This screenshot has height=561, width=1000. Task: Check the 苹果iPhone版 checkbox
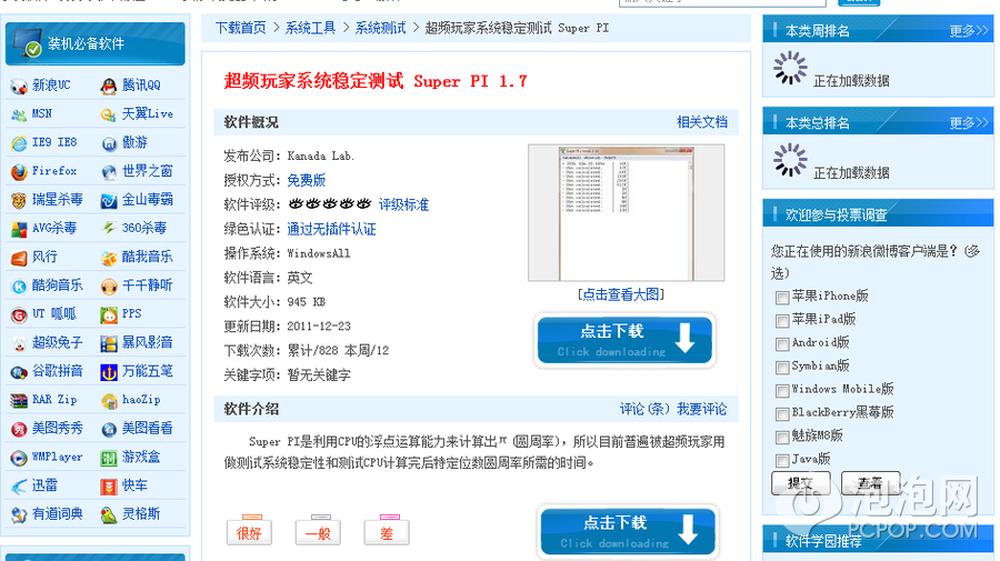[x=782, y=297]
